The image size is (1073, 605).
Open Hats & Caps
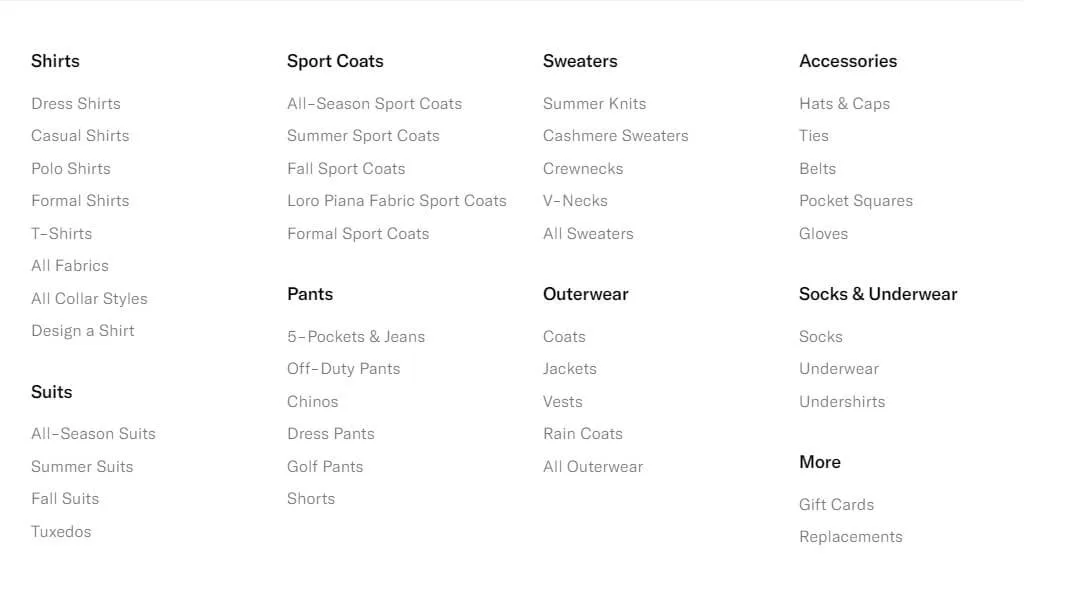(x=844, y=103)
